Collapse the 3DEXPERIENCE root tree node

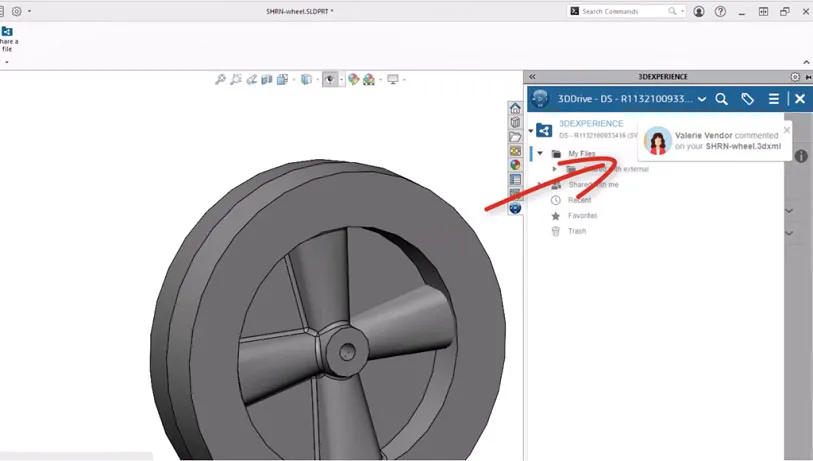(531, 131)
